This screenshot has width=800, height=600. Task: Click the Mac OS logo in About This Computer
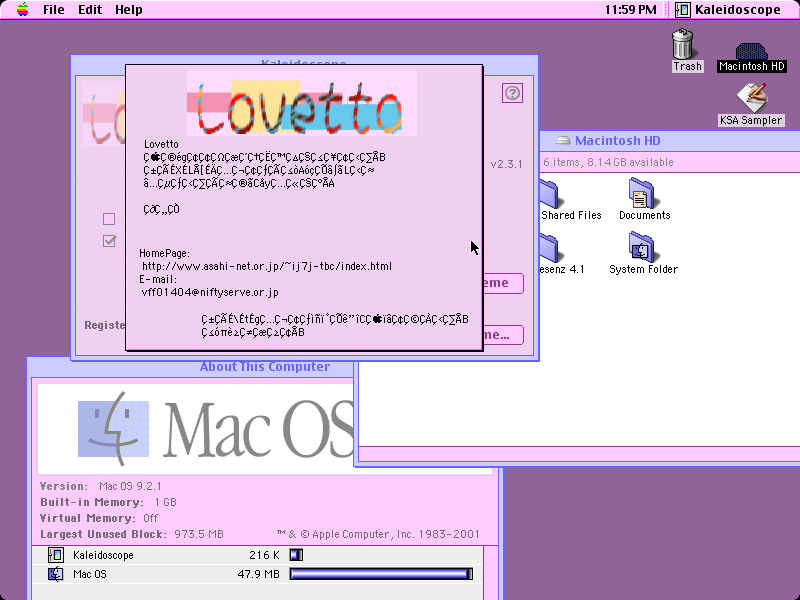pyautogui.click(x=214, y=429)
